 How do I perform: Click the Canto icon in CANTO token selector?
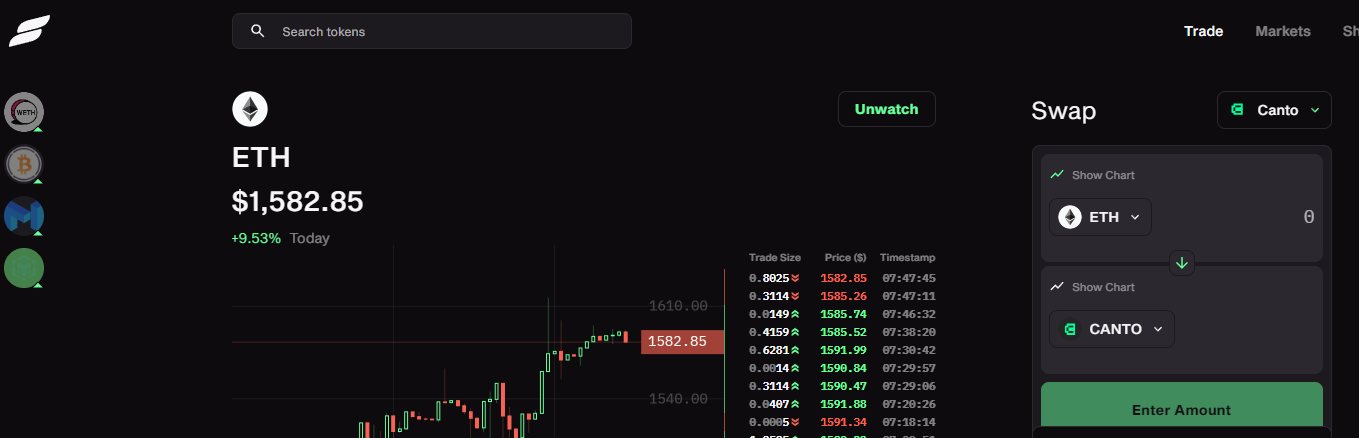pyautogui.click(x=1070, y=329)
